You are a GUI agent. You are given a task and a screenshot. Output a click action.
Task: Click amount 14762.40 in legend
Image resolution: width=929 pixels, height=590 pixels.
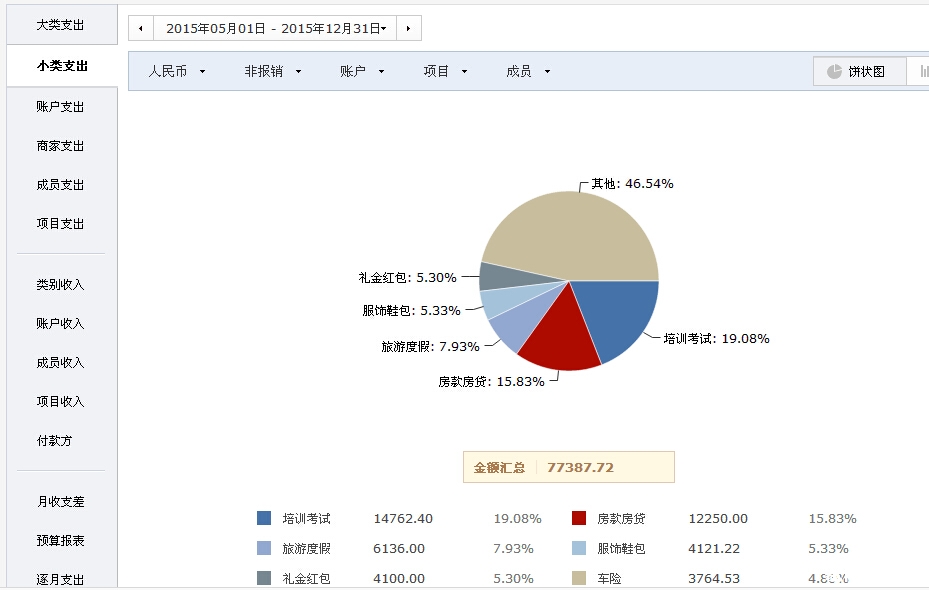(x=403, y=518)
